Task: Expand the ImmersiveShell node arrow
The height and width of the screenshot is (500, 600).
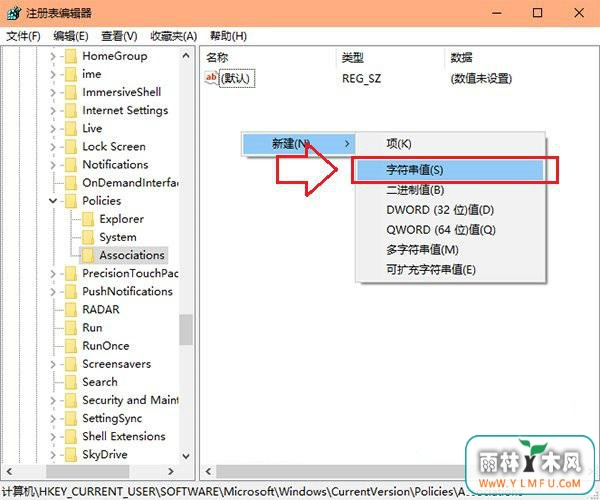Action: click(53, 93)
